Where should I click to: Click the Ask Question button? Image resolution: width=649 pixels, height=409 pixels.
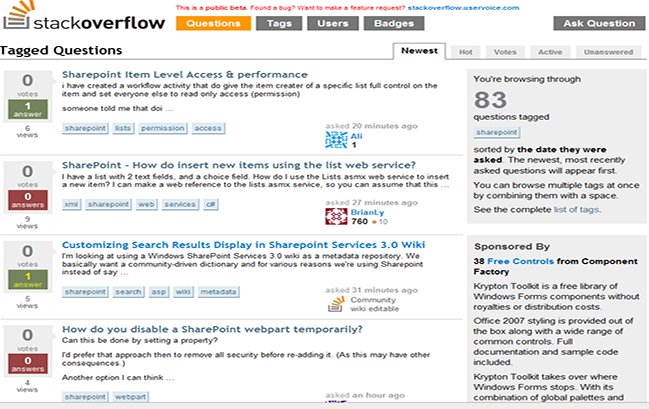coord(599,23)
